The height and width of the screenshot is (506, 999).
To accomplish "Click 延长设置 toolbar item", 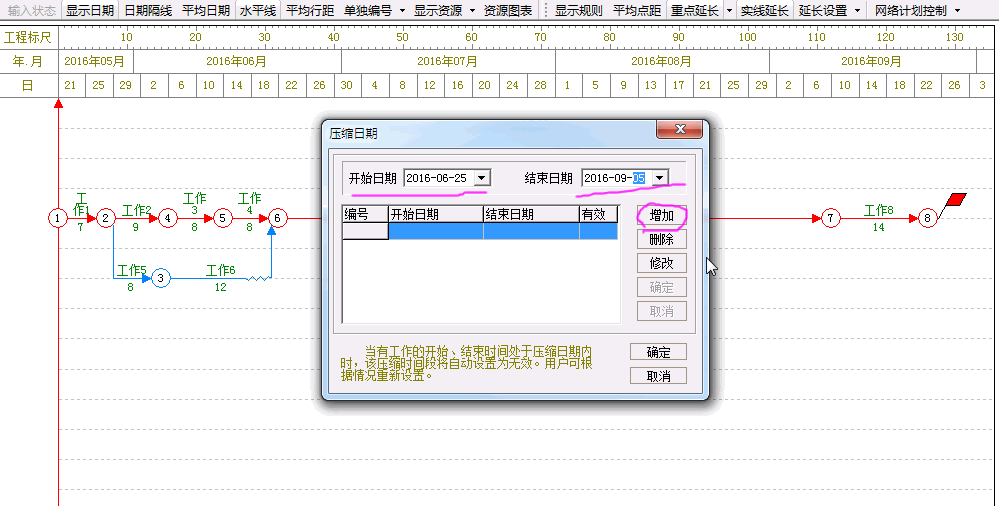I will (823, 10).
